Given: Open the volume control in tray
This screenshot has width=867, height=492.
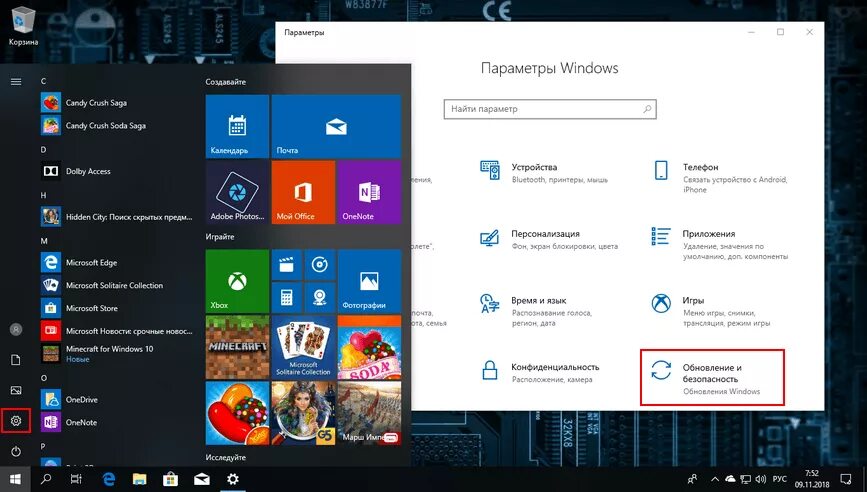Looking at the screenshot, I should click(x=761, y=479).
